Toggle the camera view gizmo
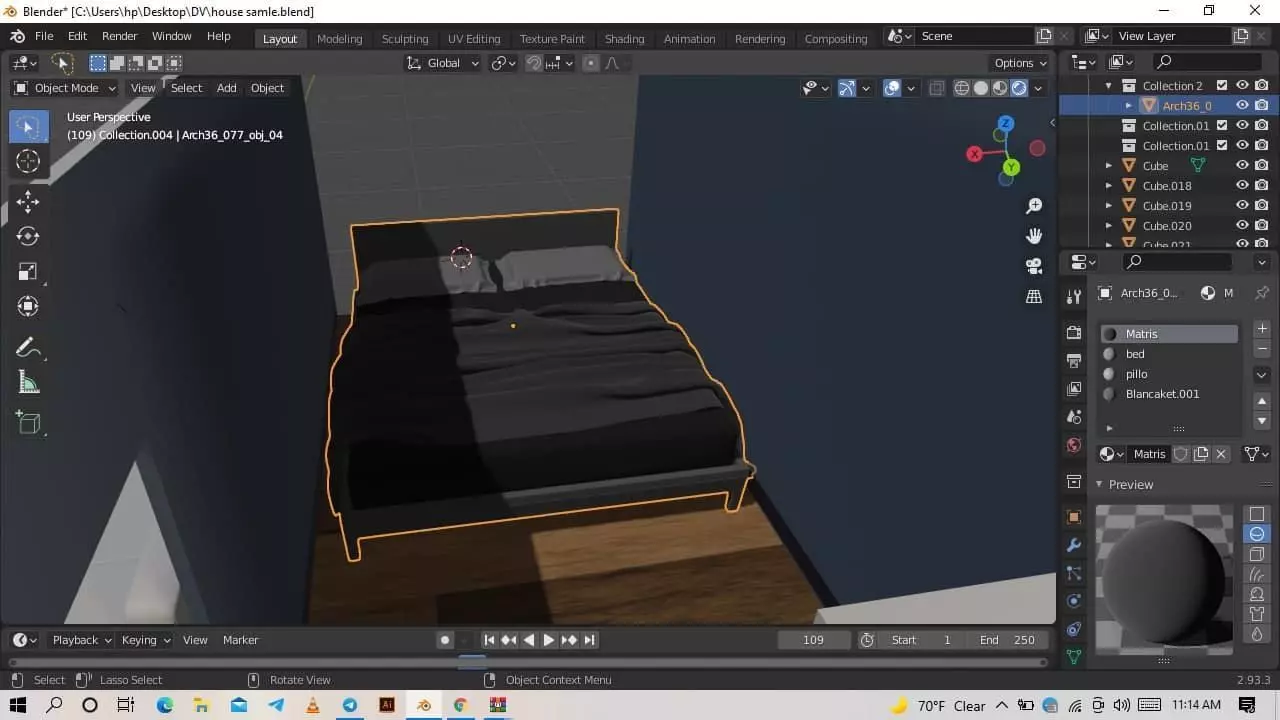This screenshot has width=1280, height=720. (x=1034, y=266)
